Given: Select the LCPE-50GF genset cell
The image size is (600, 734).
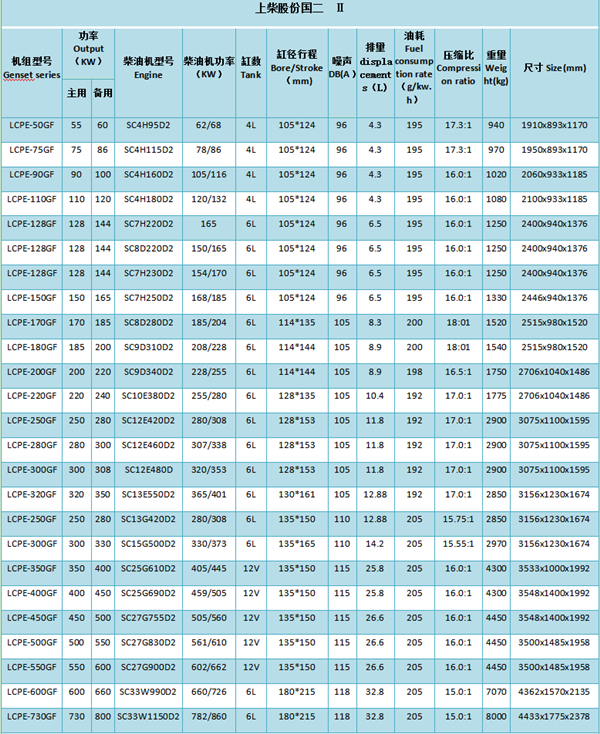Looking at the screenshot, I should (31, 124).
